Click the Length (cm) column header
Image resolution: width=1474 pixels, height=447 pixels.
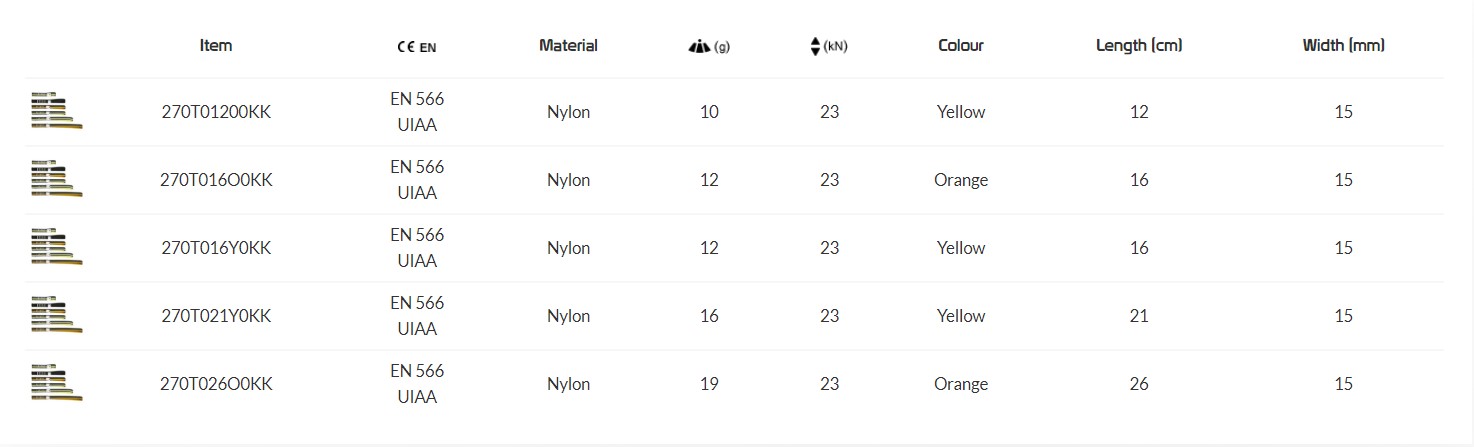[1139, 45]
